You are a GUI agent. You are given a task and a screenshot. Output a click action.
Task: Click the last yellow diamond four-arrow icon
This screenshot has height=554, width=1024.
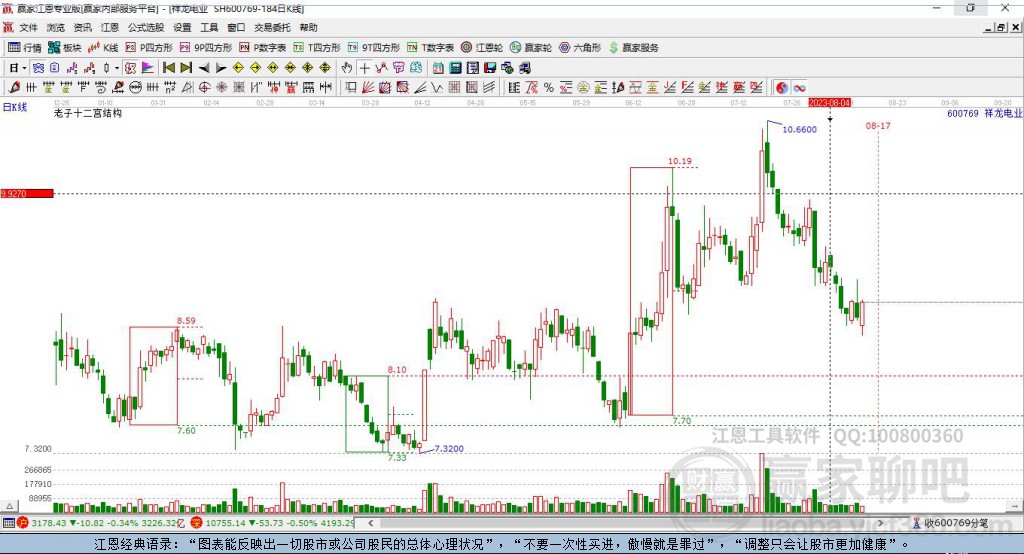coord(325,68)
